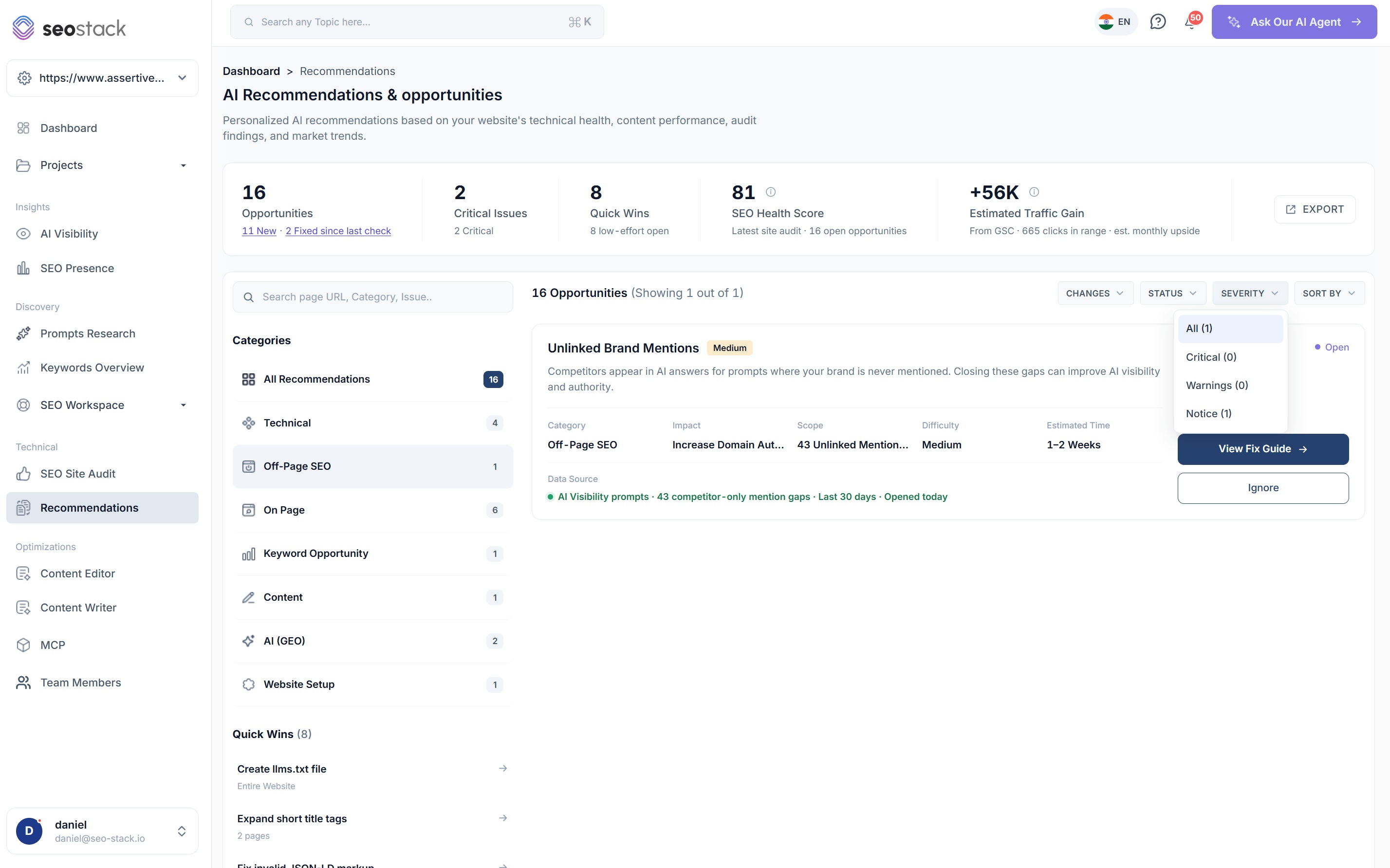Focus the Search any Topic field
The width and height of the screenshot is (1390, 868).
click(417, 22)
